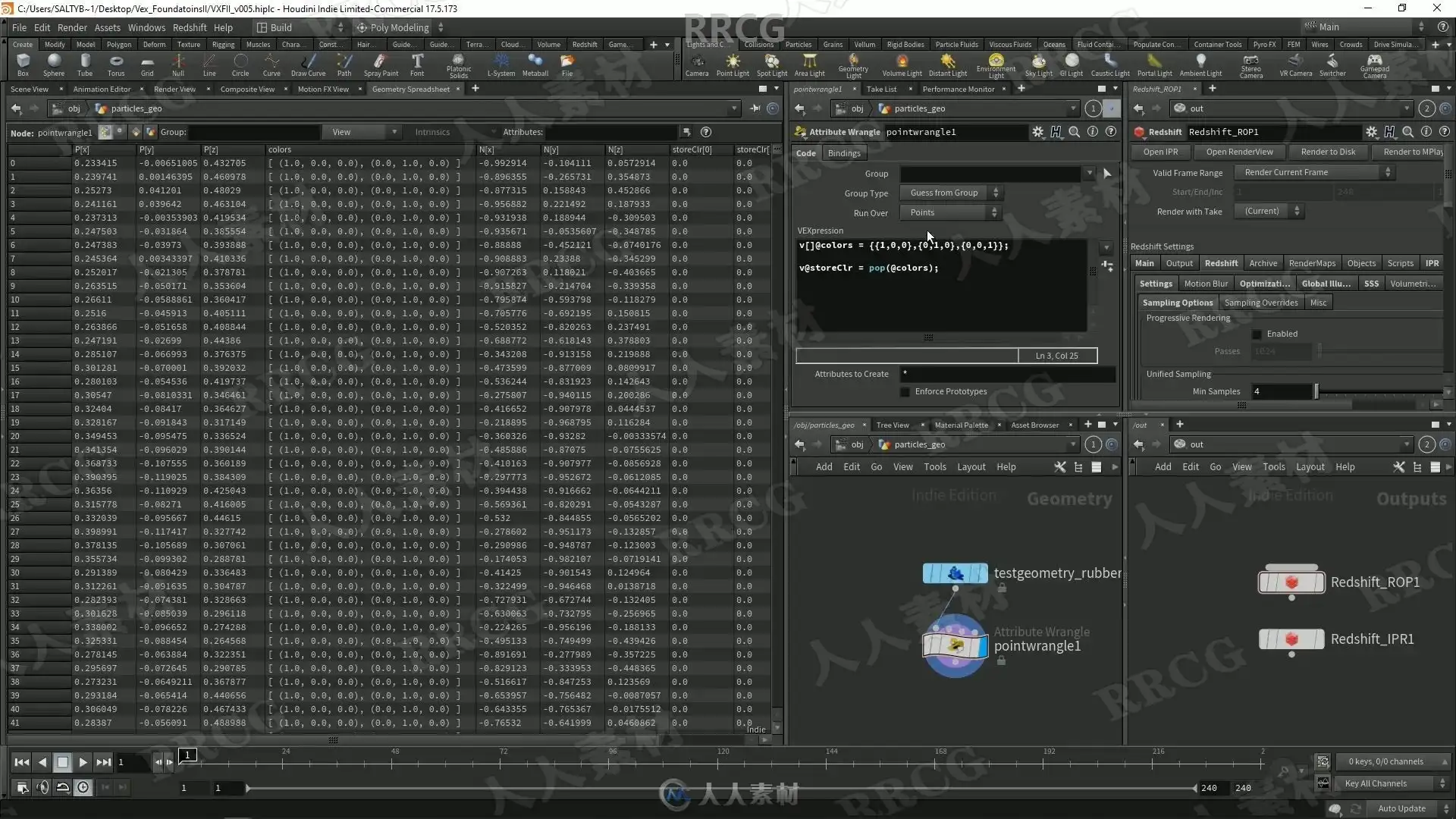Click the Open IPR button
Screen dimensions: 1456x819
1160,152
